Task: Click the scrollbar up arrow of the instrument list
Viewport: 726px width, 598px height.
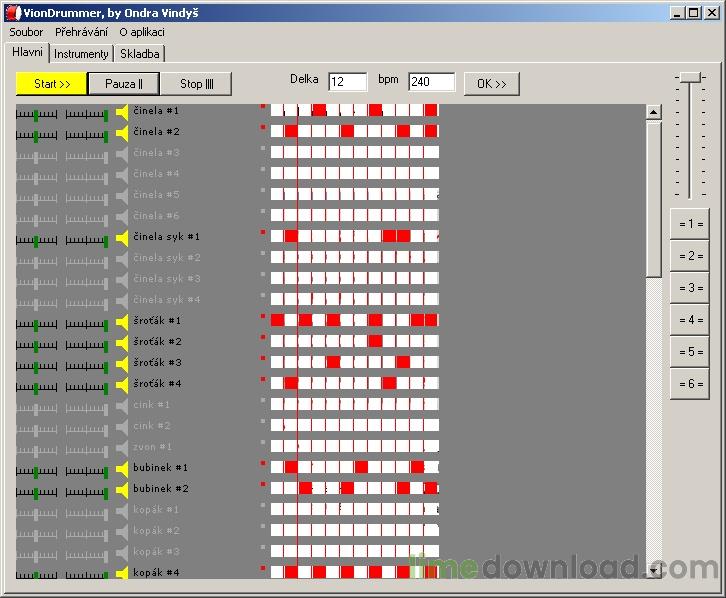Action: click(653, 112)
